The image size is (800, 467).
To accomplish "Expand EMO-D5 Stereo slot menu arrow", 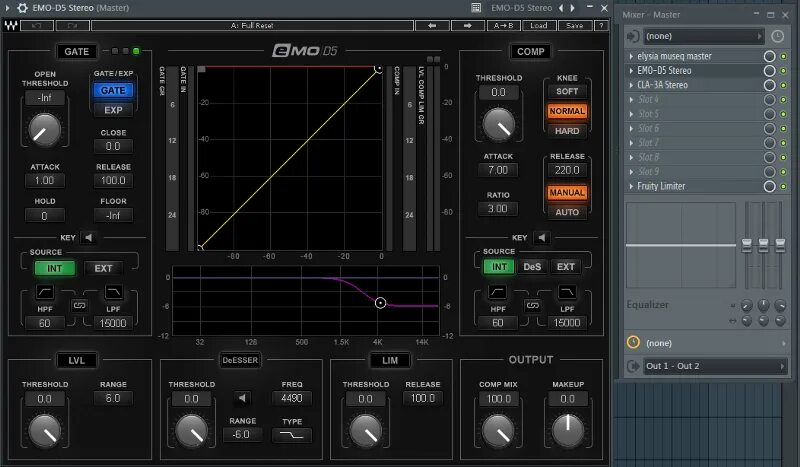I will [x=631, y=70].
